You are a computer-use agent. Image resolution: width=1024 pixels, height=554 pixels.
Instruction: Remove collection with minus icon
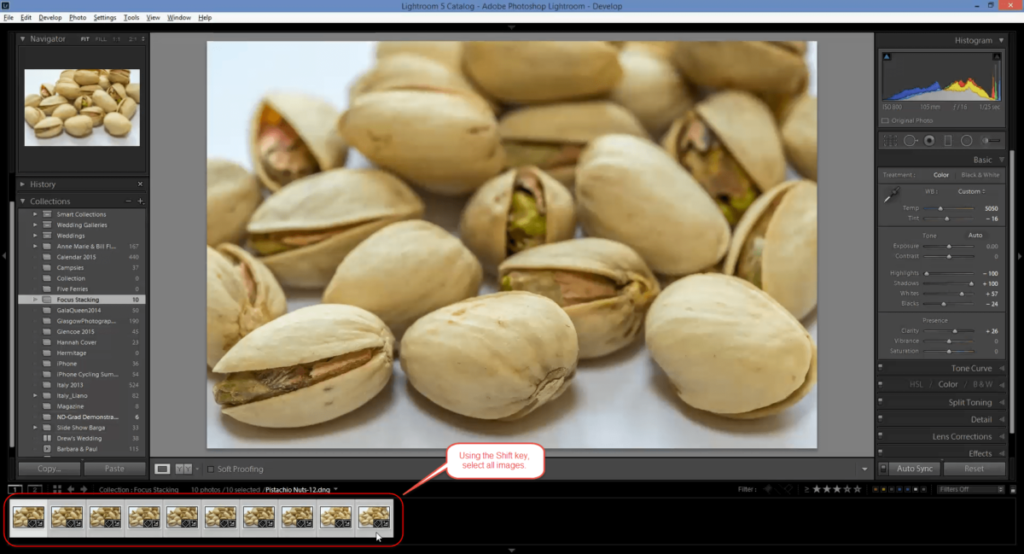tap(128, 201)
